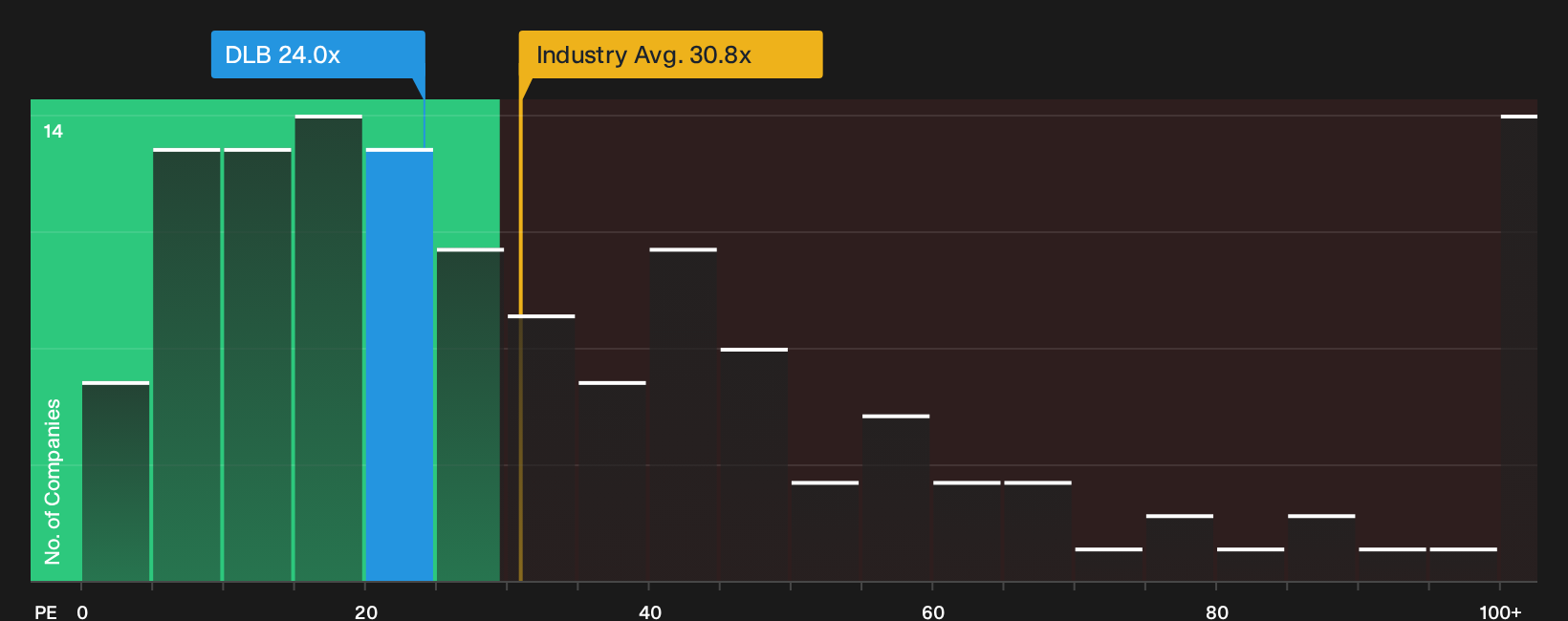Click the 'PE' x-axis label
Viewport: 1568px width, 621px height.
point(46,611)
